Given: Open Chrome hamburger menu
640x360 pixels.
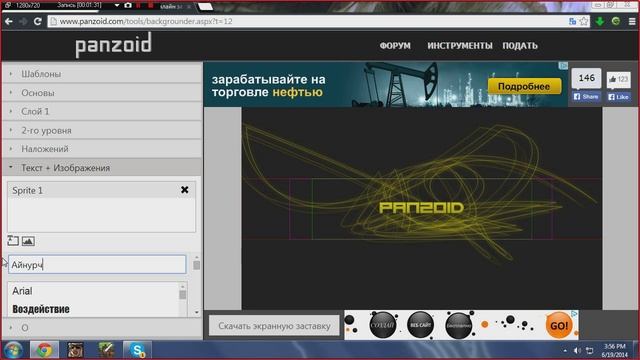Looking at the screenshot, I should pos(632,21).
